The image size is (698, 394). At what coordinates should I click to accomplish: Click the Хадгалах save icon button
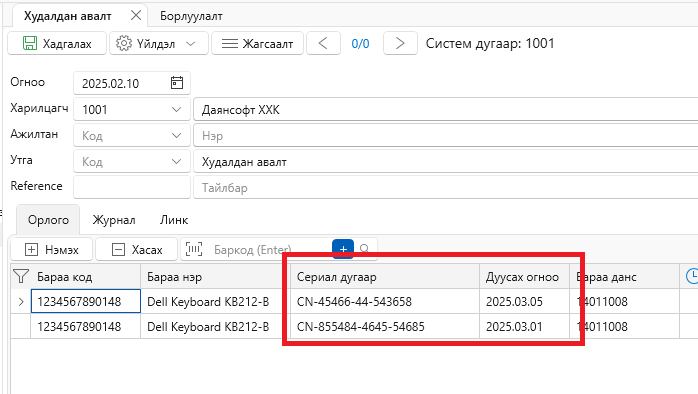(x=57, y=43)
